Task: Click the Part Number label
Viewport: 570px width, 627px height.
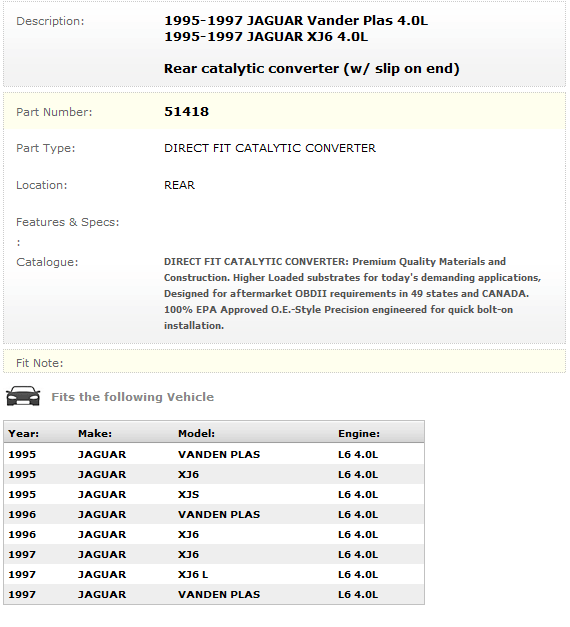Action: 54,112
